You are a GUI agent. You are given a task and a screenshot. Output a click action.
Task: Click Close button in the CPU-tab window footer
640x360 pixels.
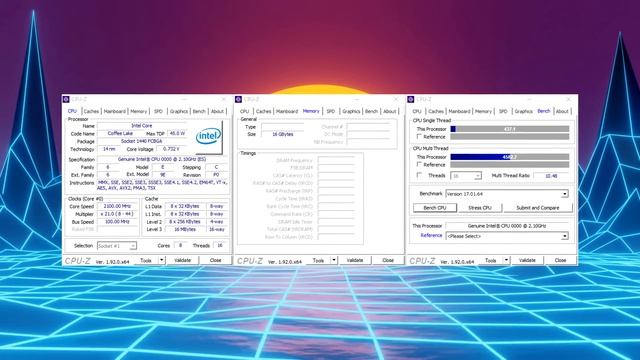pos(216,260)
